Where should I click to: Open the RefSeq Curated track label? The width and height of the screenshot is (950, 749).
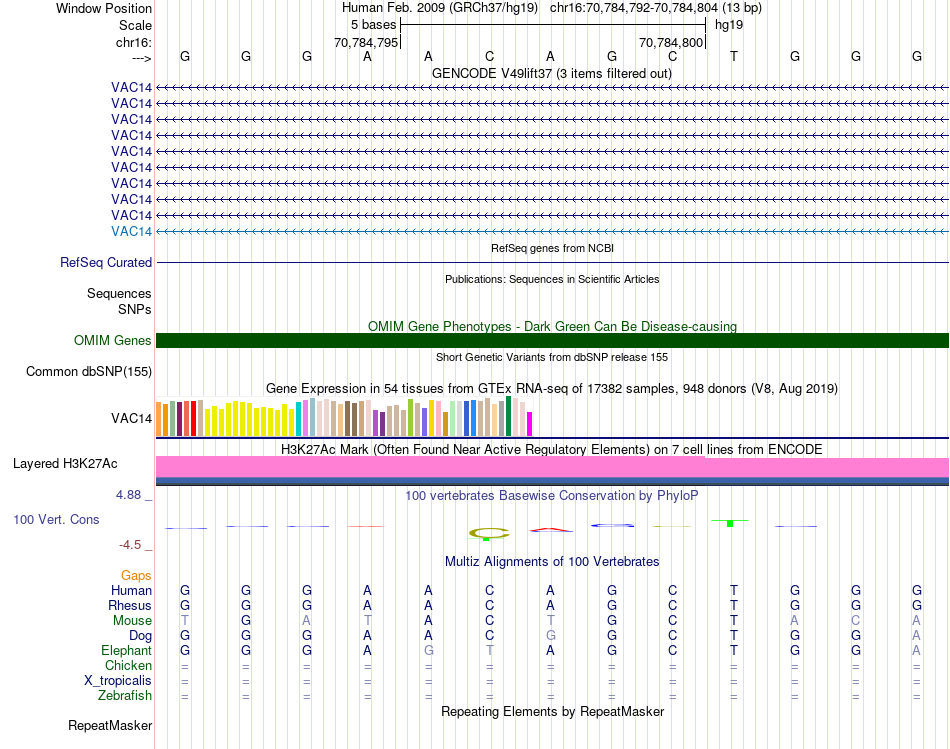(106, 262)
